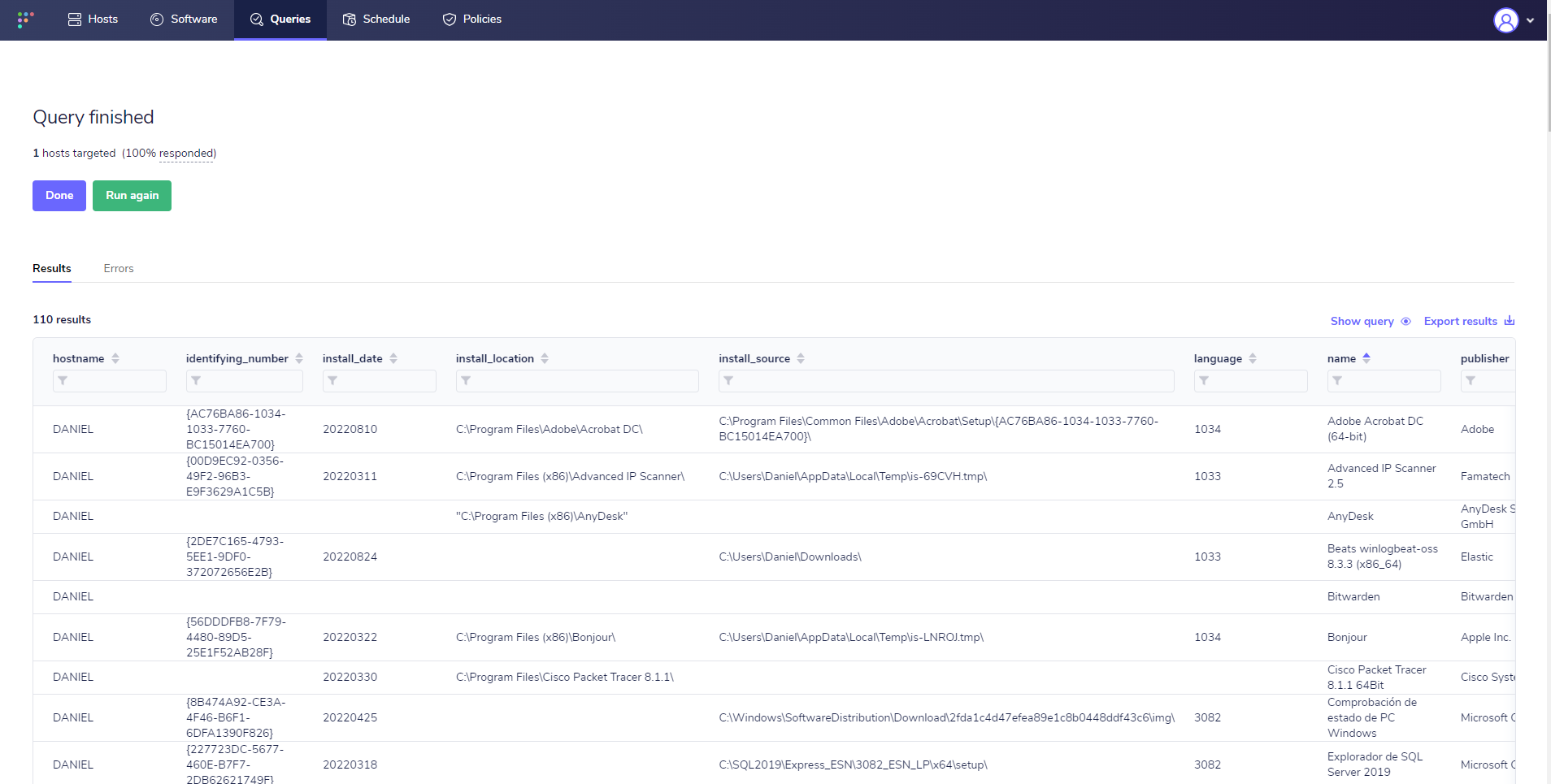1551x784 pixels.
Task: Click the 'Apple Inc.' publisher cell
Action: point(1486,637)
